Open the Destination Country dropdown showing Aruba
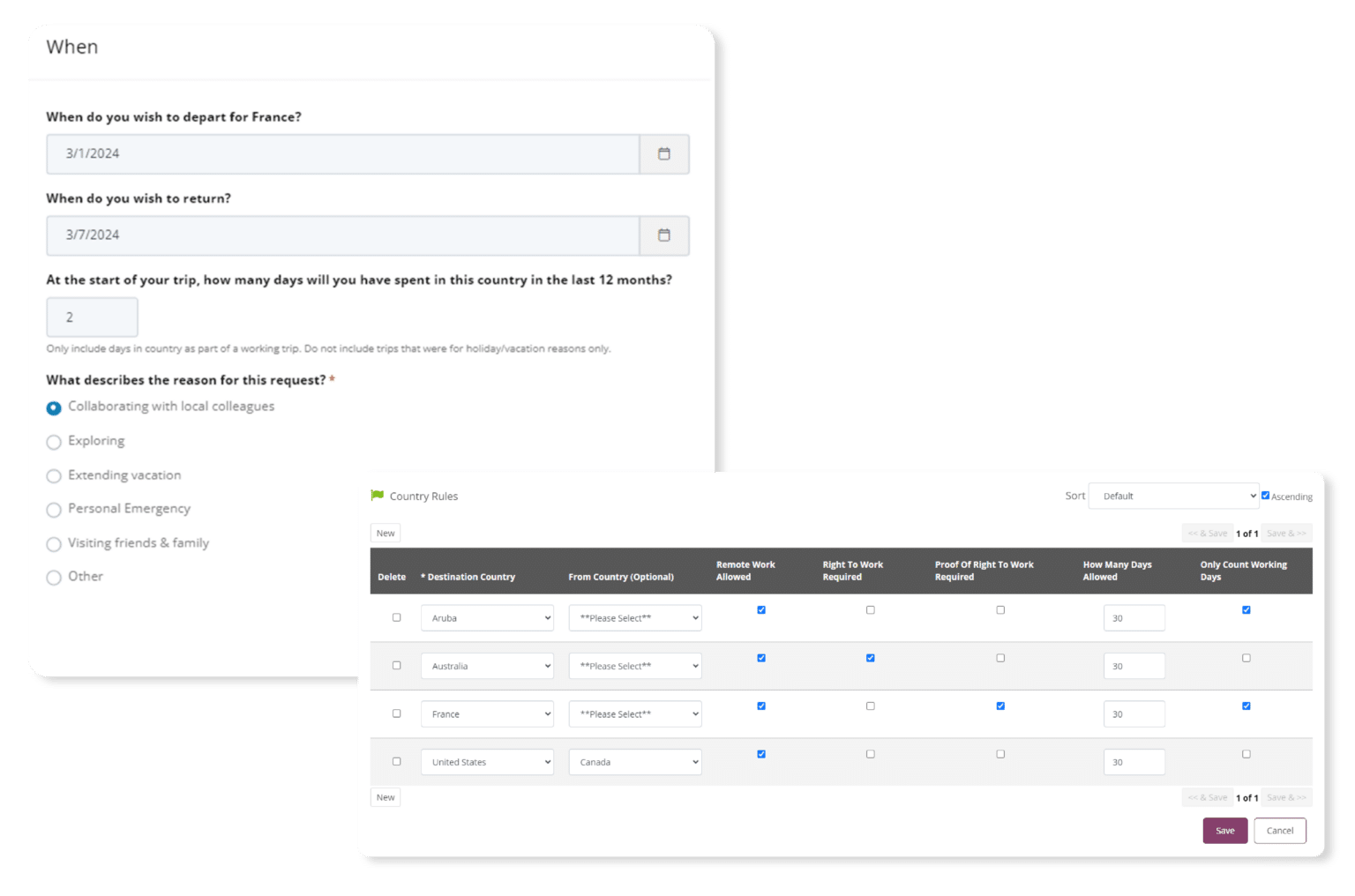1355x896 pixels. point(487,617)
